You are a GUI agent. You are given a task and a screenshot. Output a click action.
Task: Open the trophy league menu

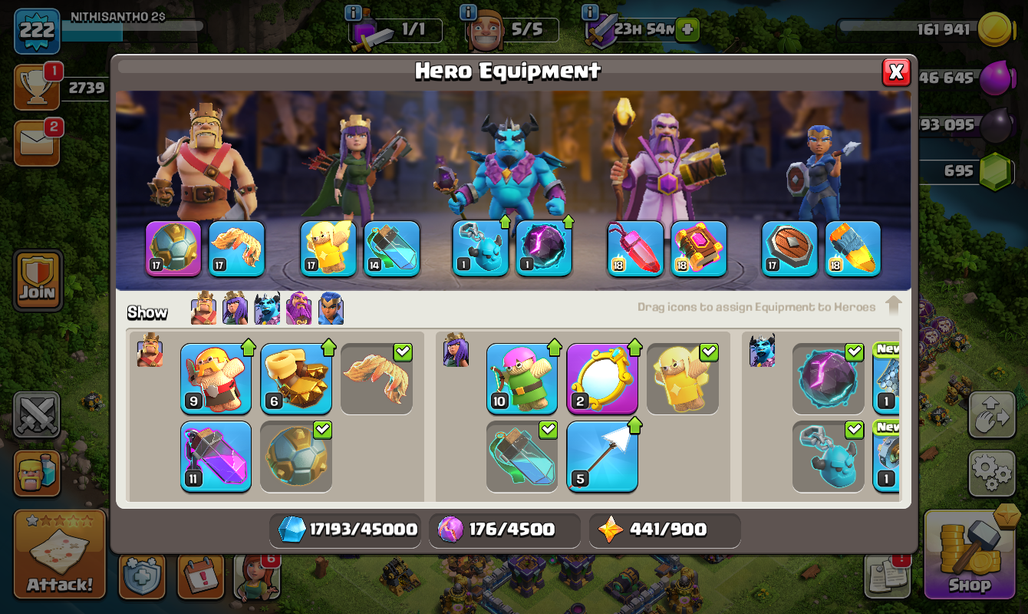[37, 87]
